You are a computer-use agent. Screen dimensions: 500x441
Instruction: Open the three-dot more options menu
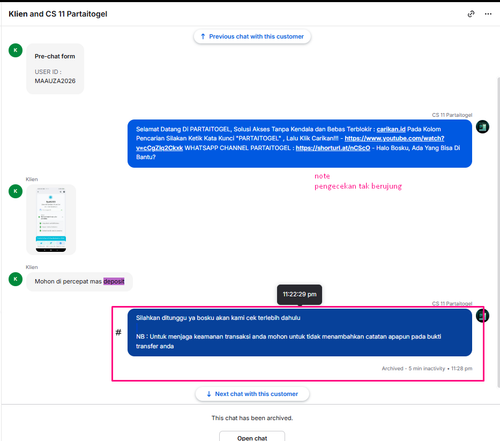tap(488, 14)
